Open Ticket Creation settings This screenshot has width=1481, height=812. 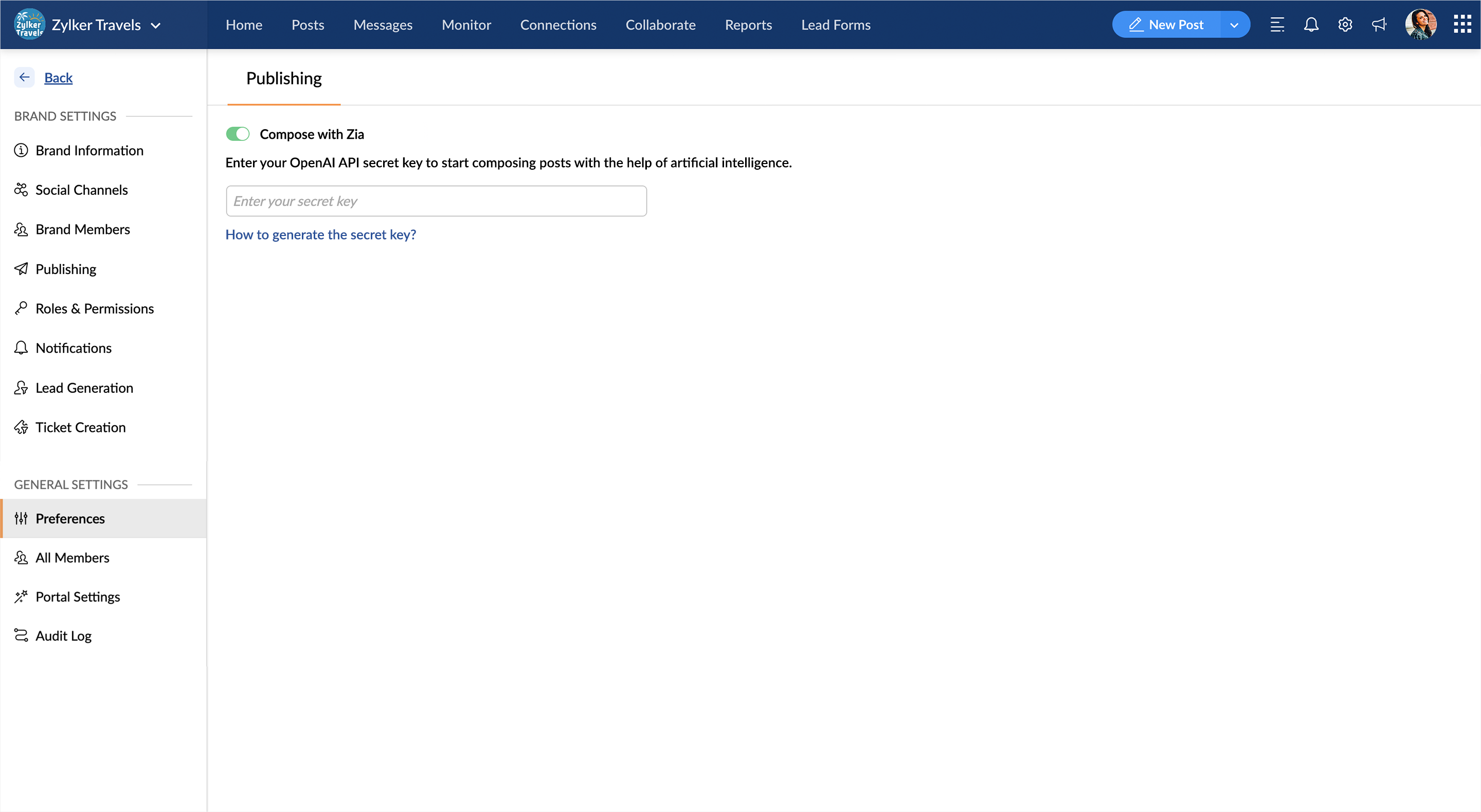pyautogui.click(x=81, y=427)
